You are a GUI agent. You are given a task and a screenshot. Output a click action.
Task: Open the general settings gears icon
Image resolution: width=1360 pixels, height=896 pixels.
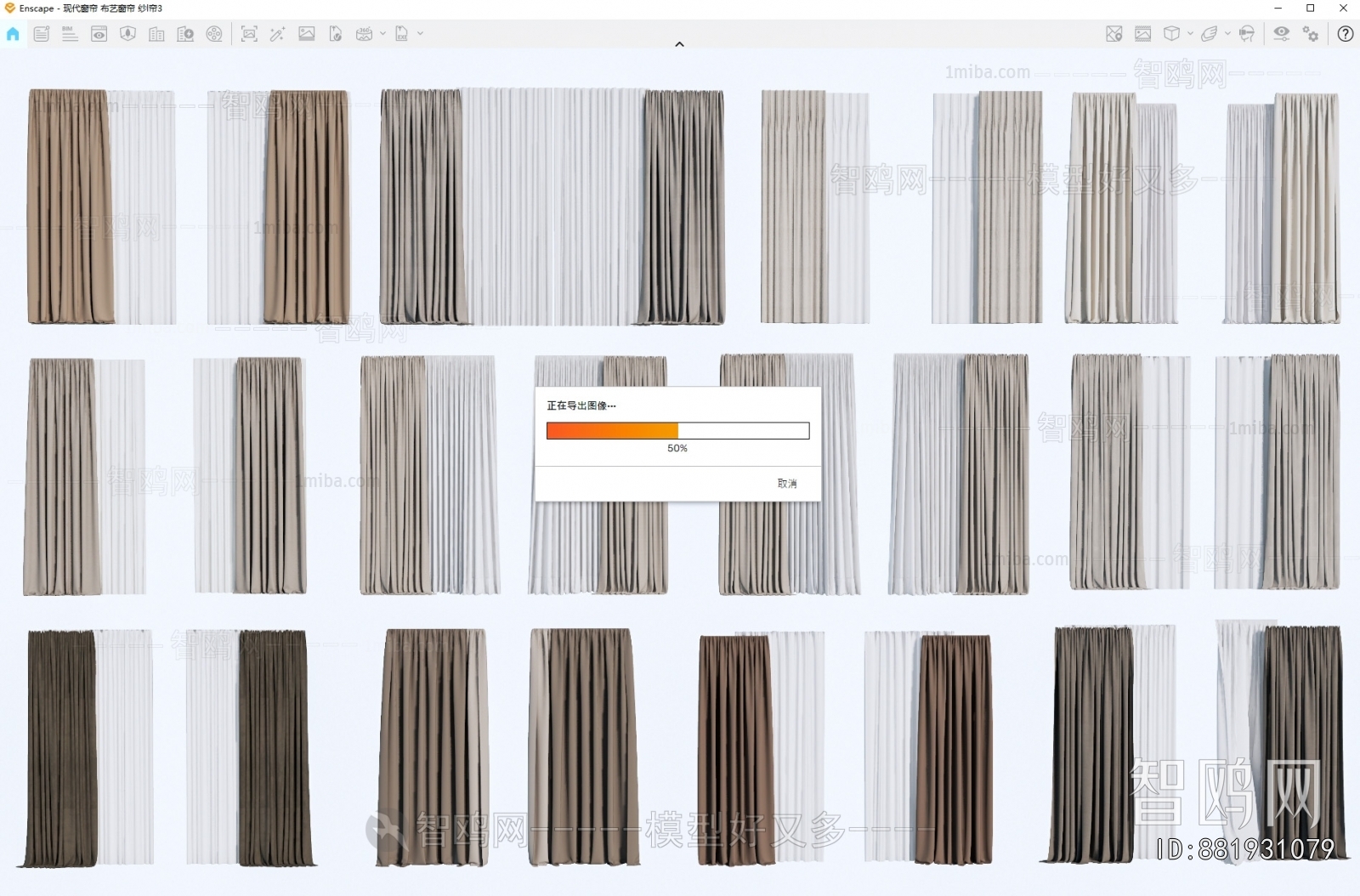[1312, 35]
